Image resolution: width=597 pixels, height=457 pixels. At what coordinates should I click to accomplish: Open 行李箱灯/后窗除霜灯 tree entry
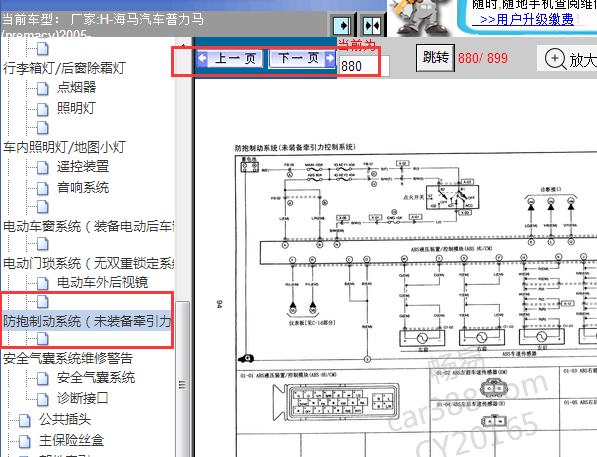64,68
